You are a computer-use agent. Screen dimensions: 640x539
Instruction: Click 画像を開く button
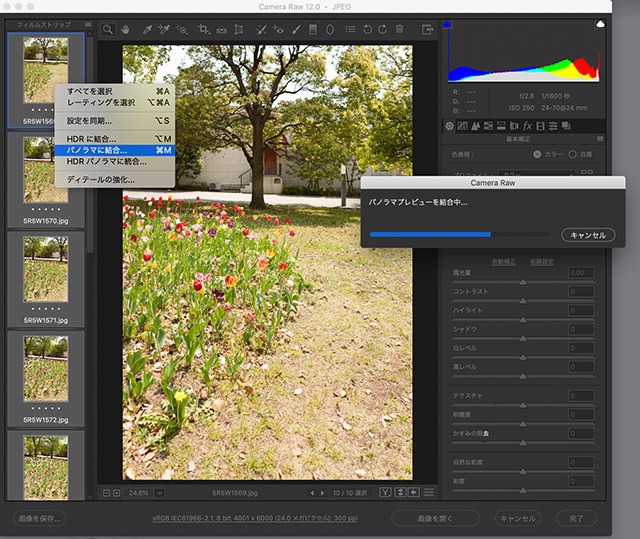(435, 519)
